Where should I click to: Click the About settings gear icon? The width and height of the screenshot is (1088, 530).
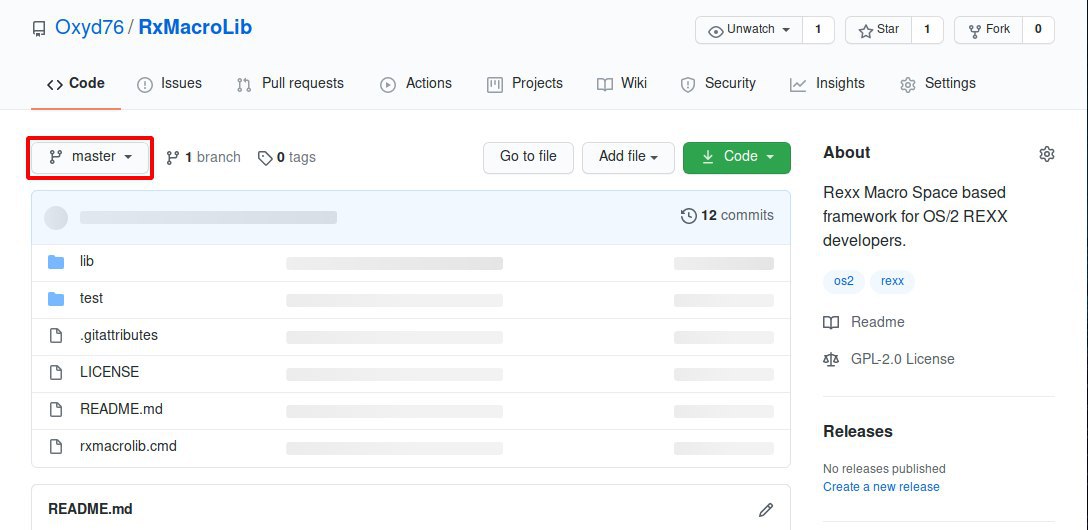pos(1046,154)
